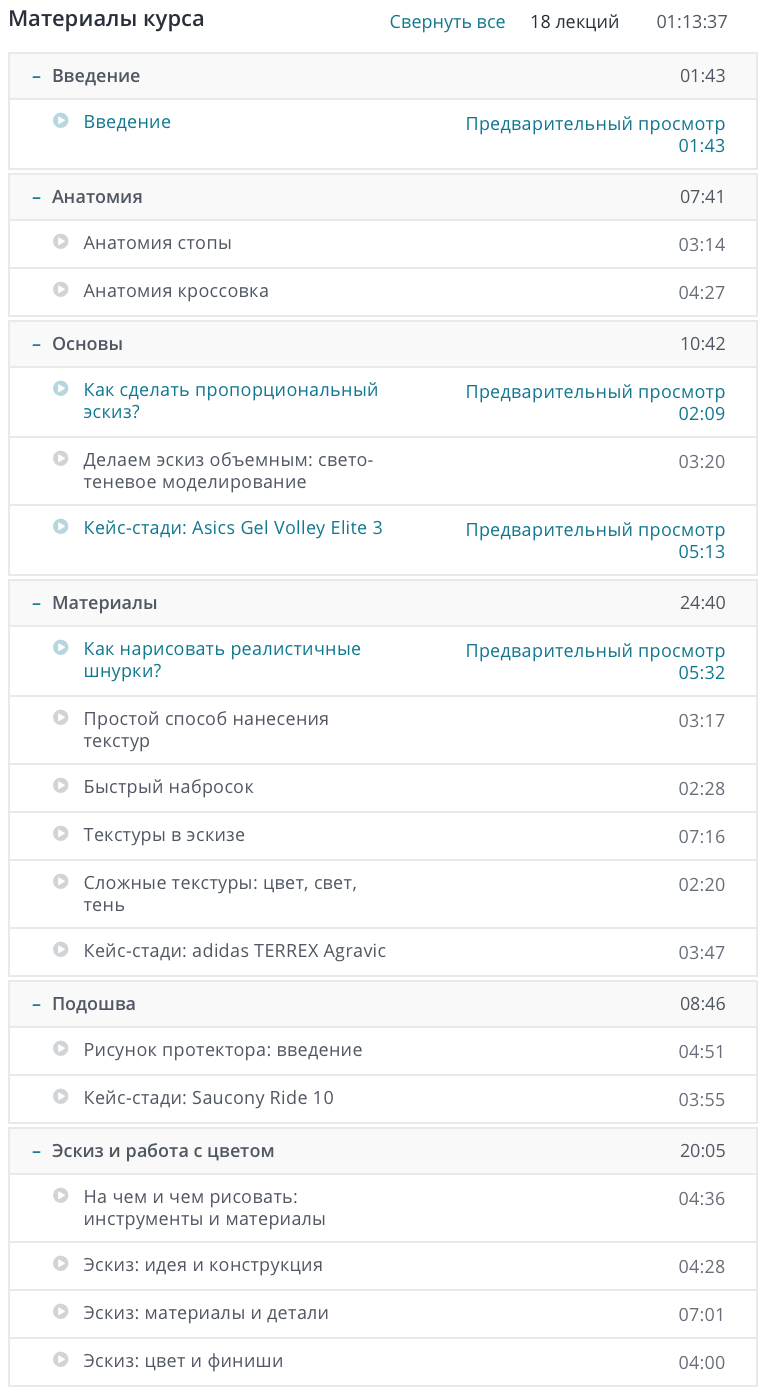Collapse the Анатомия section
This screenshot has width=762, height=1390.
pos(383,197)
